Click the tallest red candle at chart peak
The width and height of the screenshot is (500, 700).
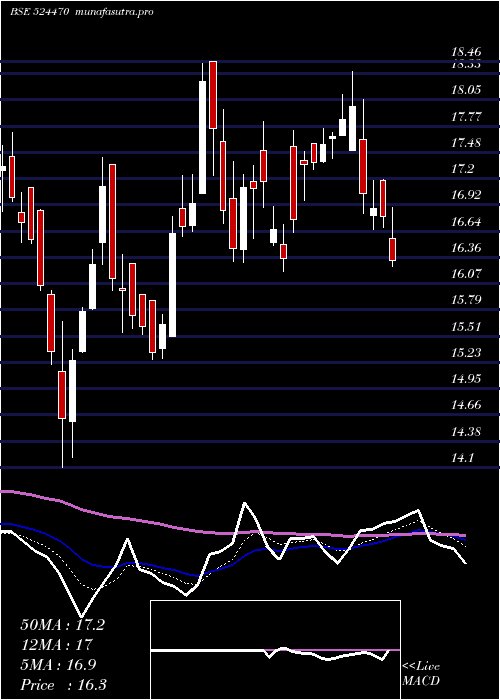[213, 95]
